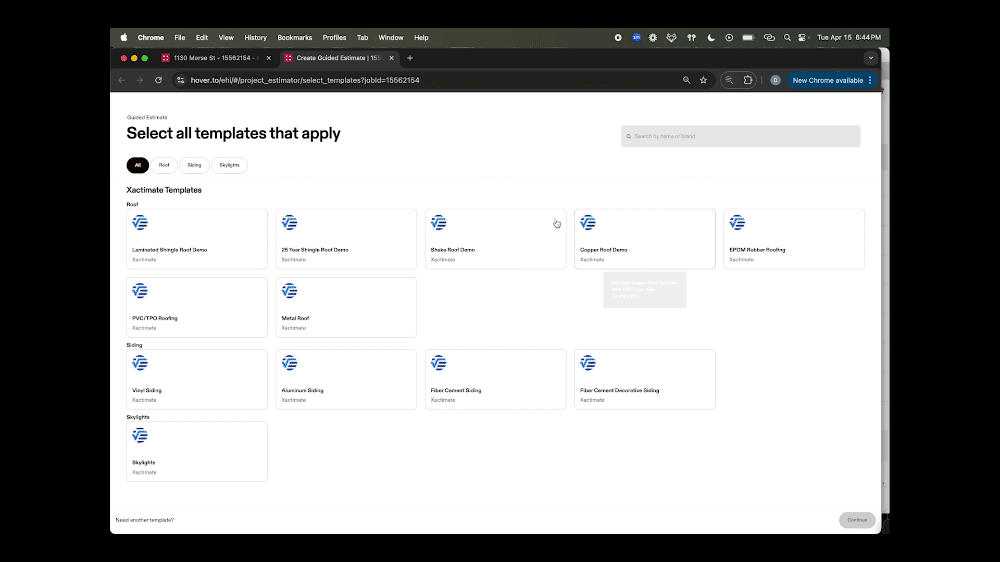Reload the page with the refresh icon

tap(158, 80)
